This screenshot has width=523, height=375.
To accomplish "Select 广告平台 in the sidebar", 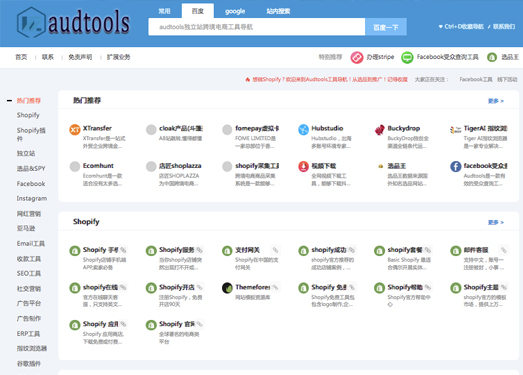I will [29, 303].
